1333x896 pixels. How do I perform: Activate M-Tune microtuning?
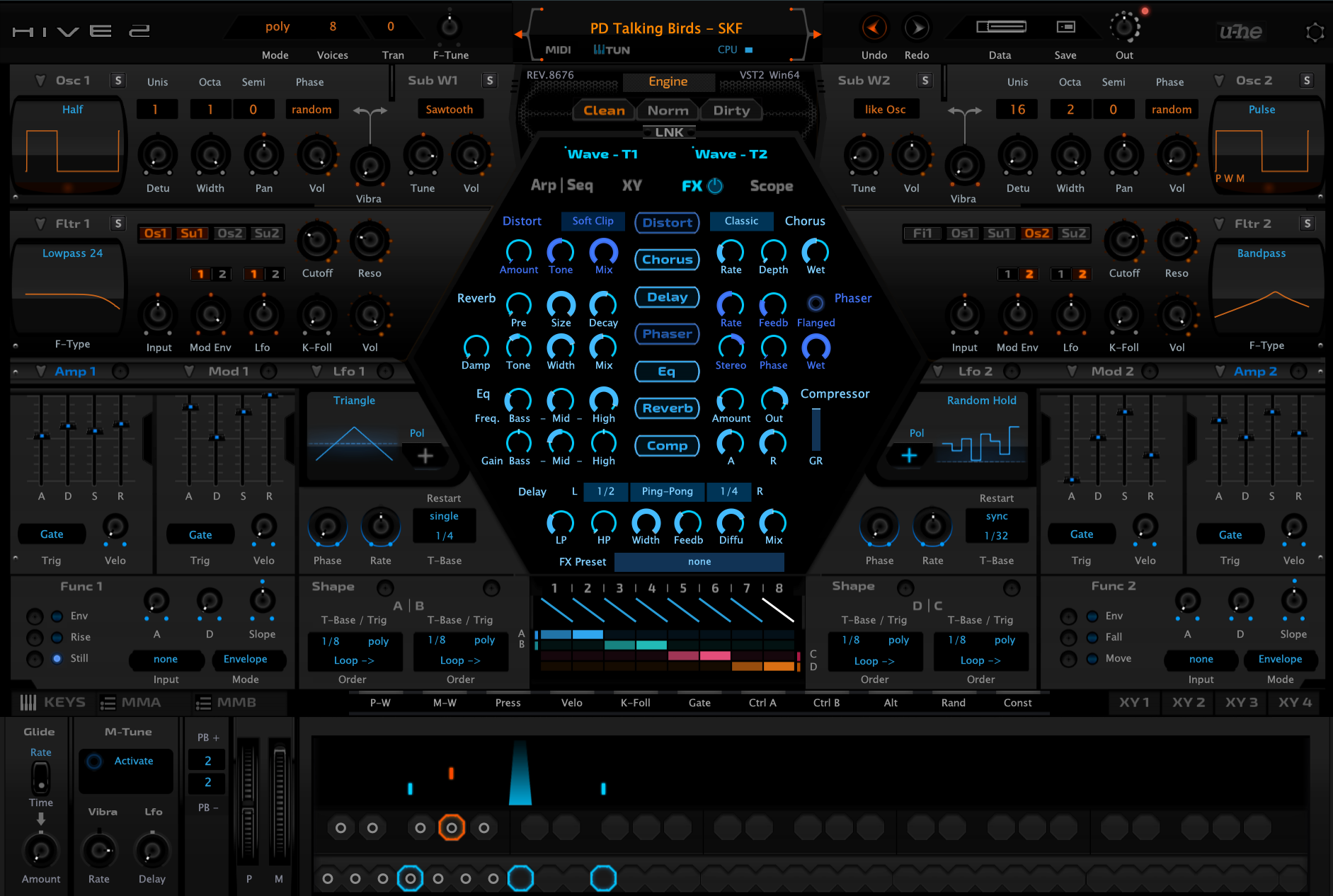tap(94, 762)
